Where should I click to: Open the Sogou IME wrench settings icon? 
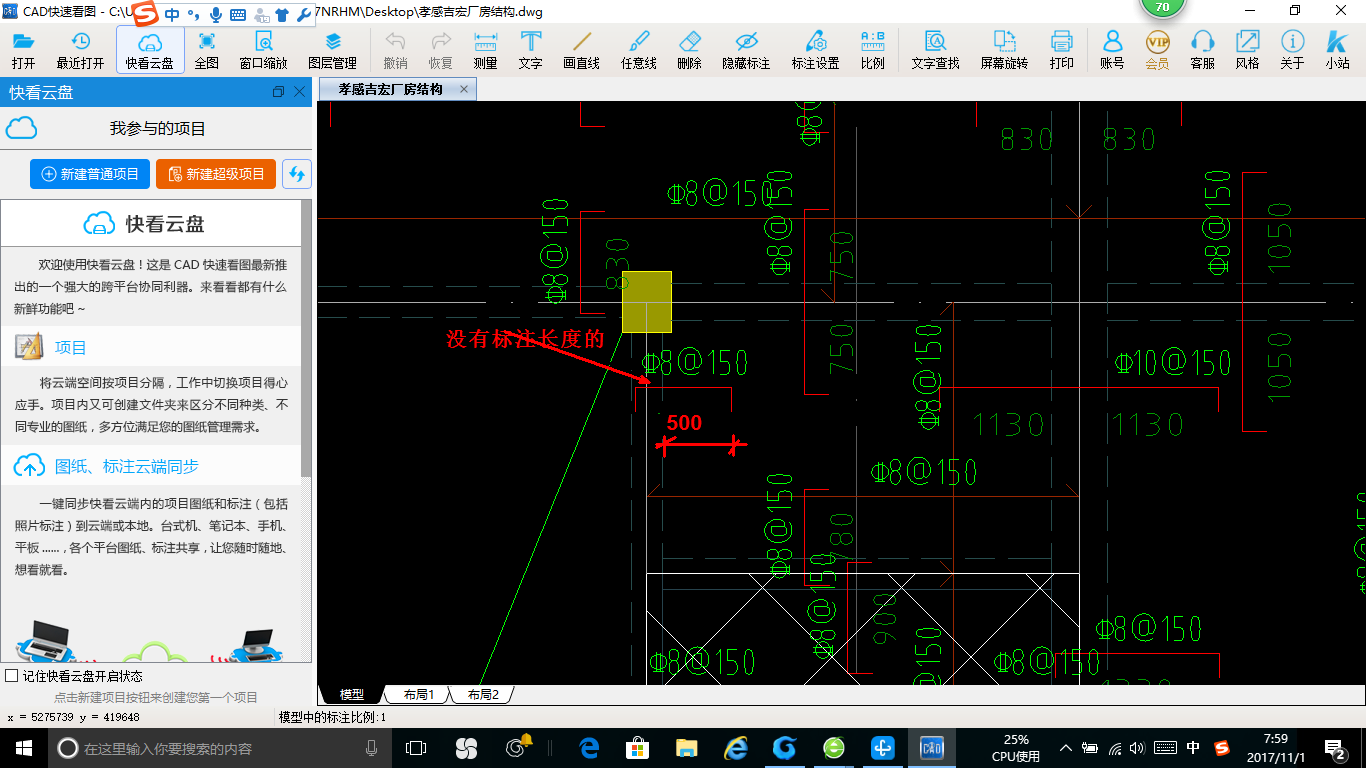[305, 15]
